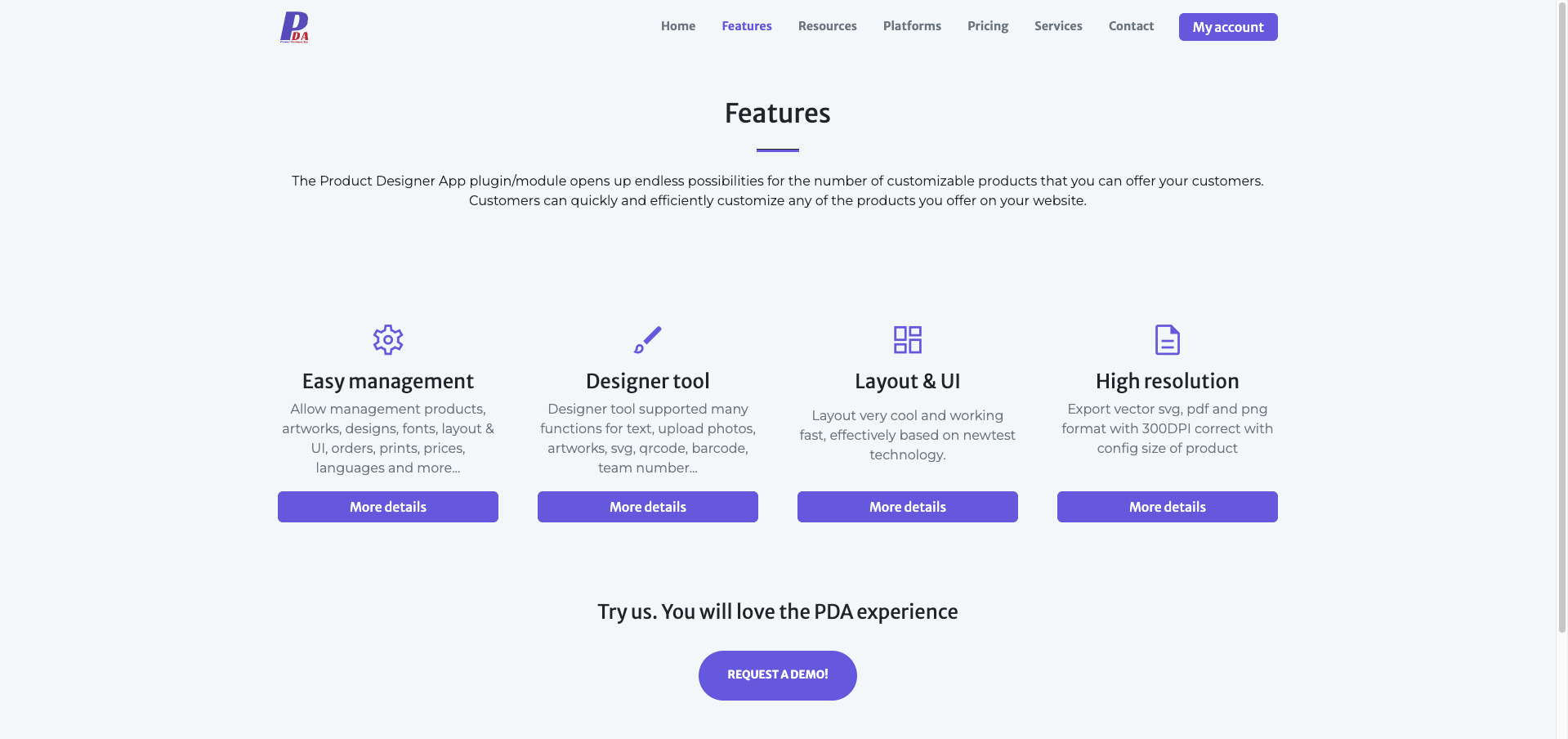Click the grid icon above Layout & UI
Viewport: 1568px width, 739px height.
click(907, 339)
